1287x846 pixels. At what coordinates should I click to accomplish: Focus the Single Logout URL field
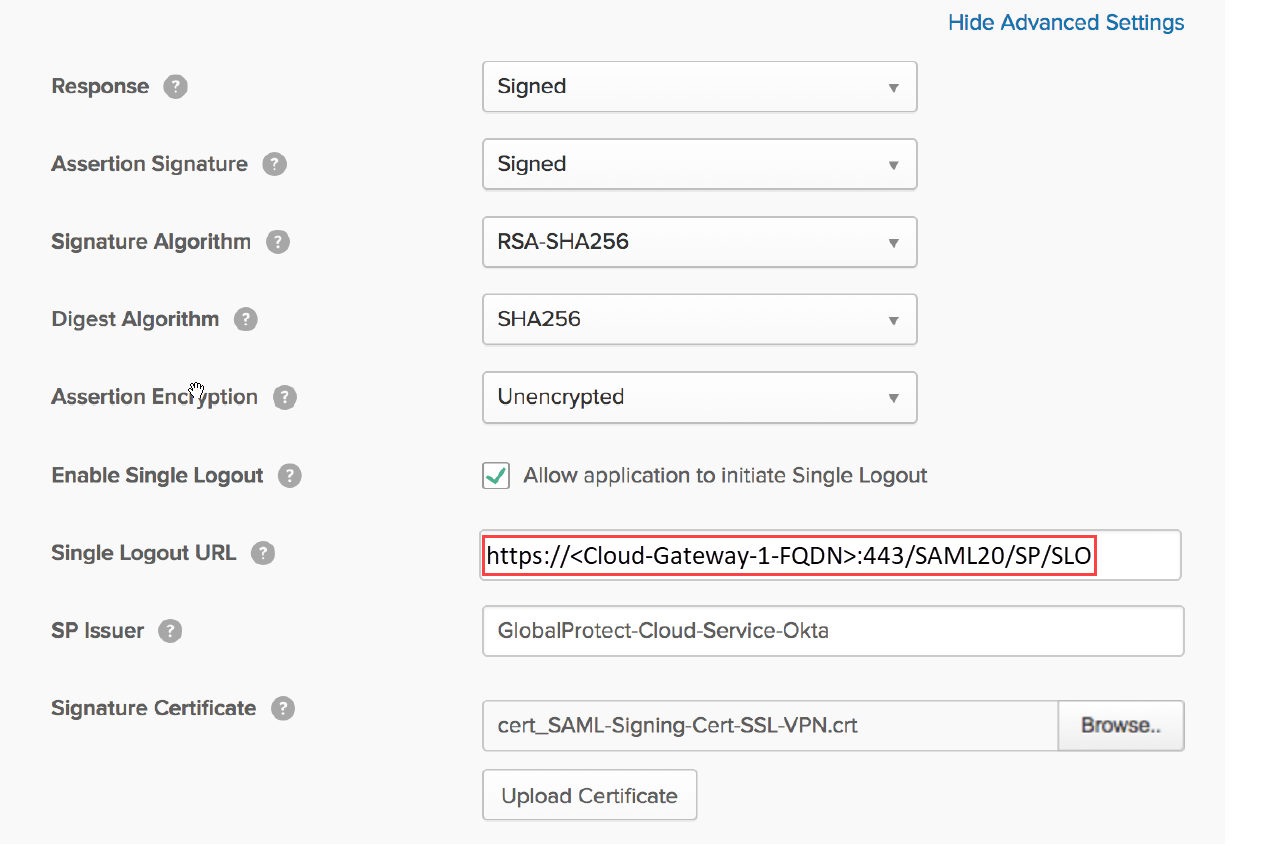[830, 556]
